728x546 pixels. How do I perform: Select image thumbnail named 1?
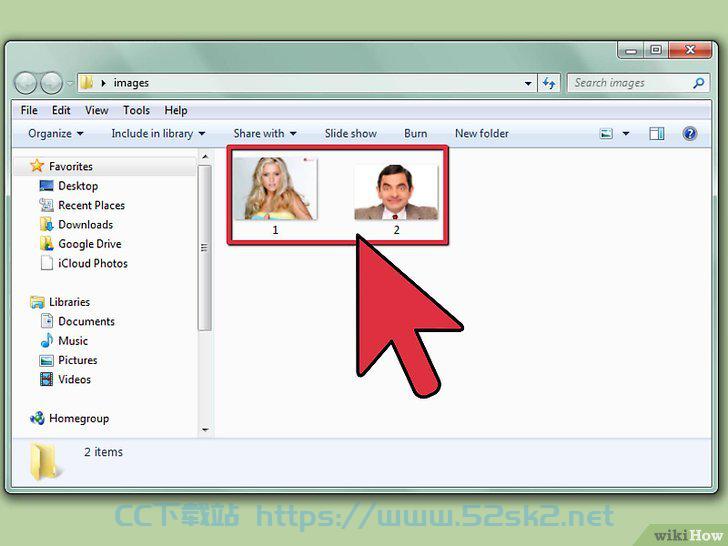click(276, 188)
